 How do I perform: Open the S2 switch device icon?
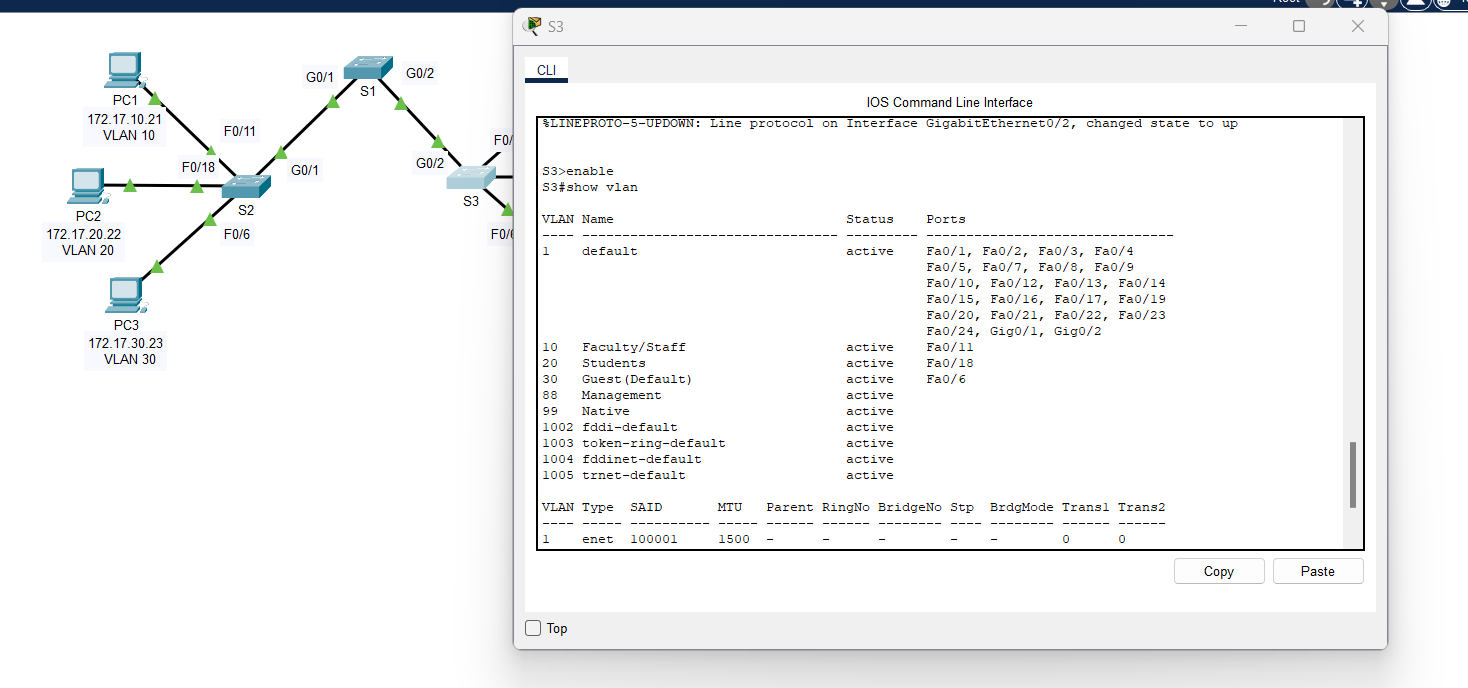249,185
